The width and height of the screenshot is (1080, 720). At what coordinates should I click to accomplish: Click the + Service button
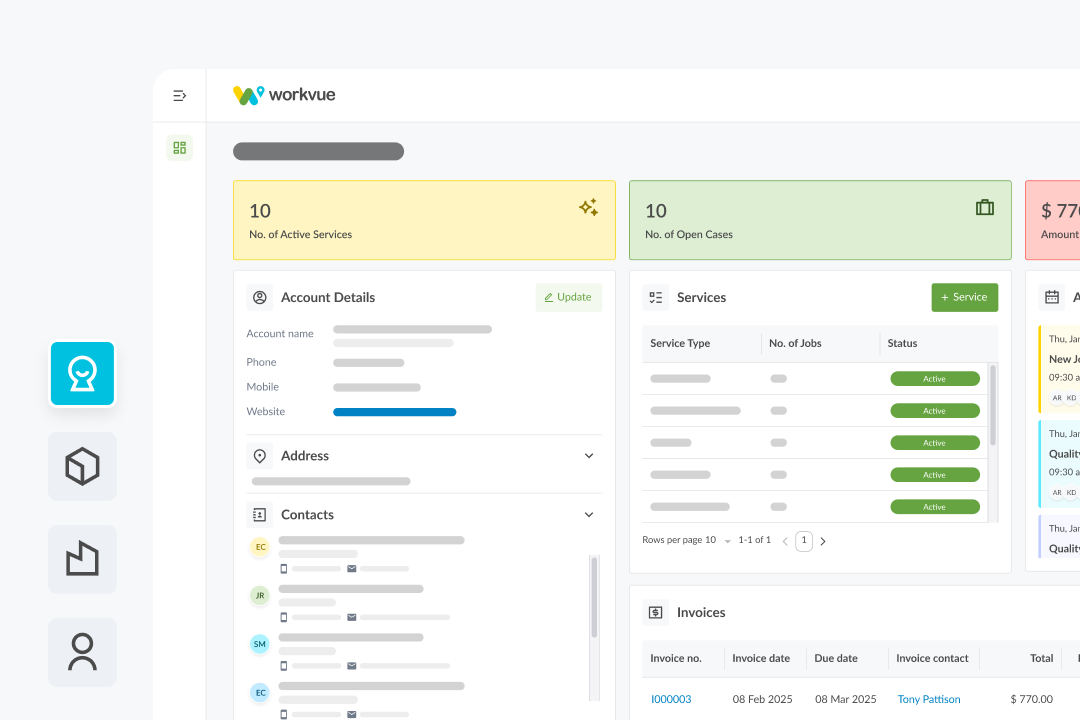[x=964, y=297]
